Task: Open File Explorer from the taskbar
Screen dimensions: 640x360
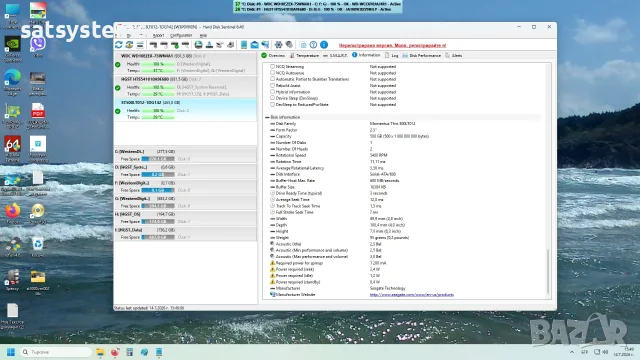Action: (100, 352)
